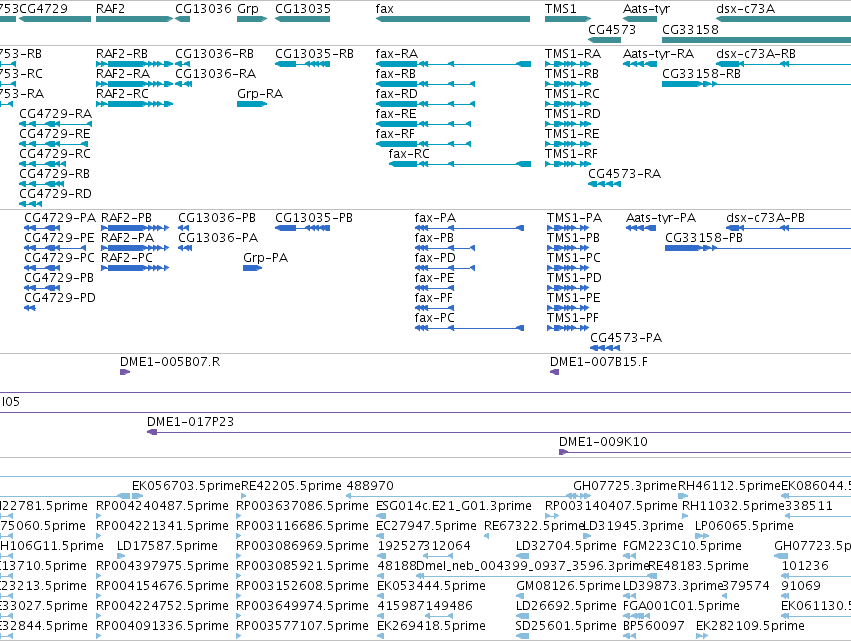Select the CG4573 gene feature
The height and width of the screenshot is (641, 851).
click(605, 40)
